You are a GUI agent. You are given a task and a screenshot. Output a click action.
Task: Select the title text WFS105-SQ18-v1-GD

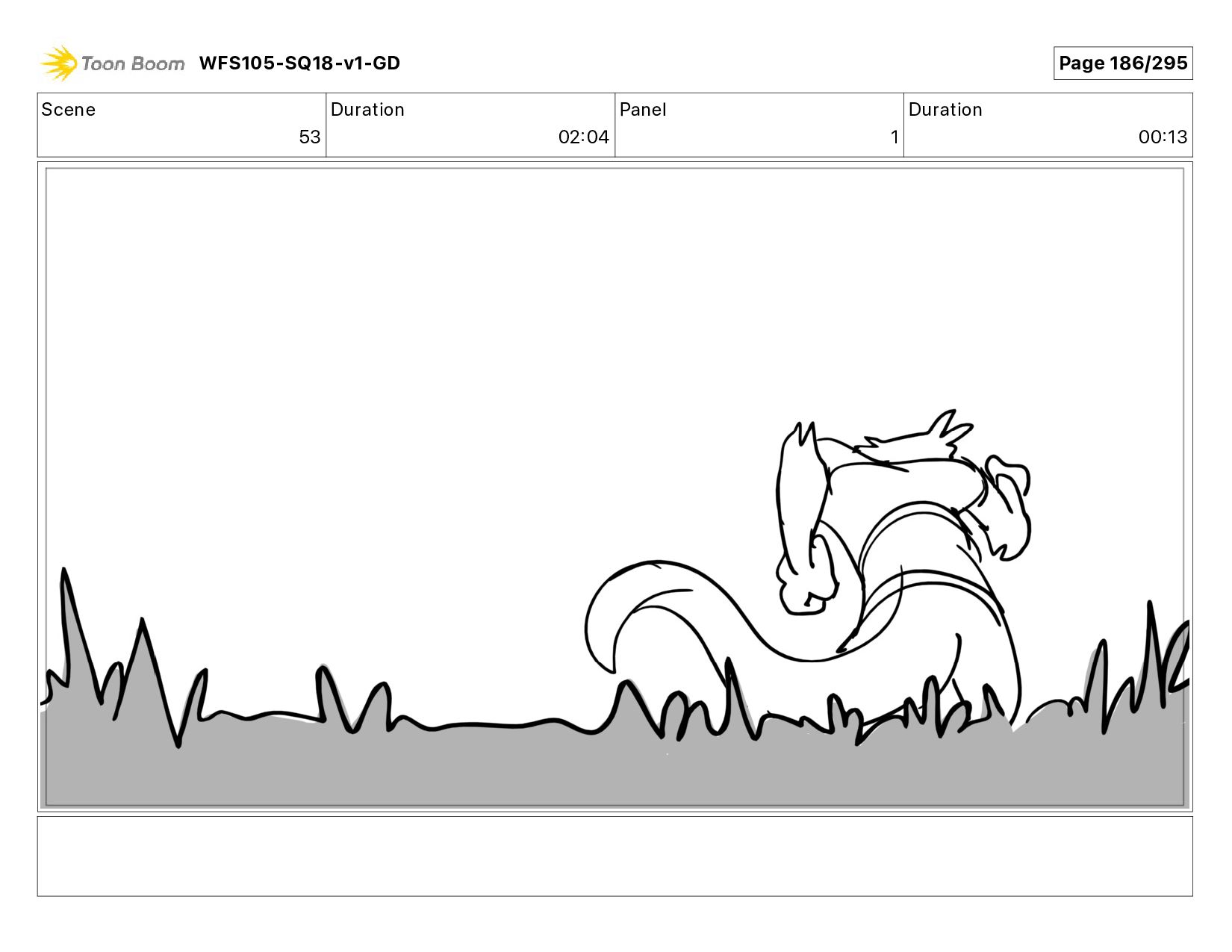pyautogui.click(x=299, y=63)
